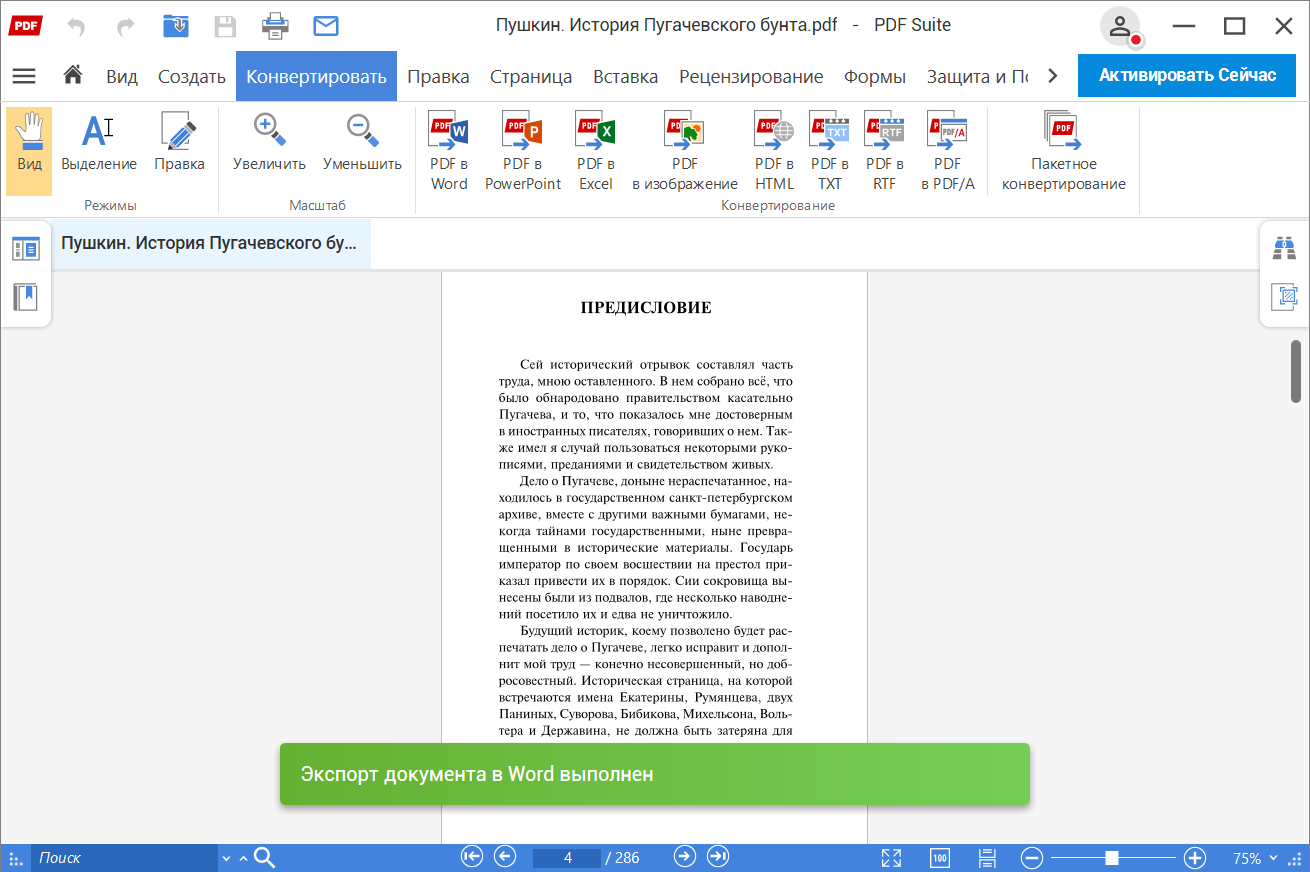Screen dimensions: 1310x872
Task: Open the Правка ribbon tab
Action: tap(438, 76)
